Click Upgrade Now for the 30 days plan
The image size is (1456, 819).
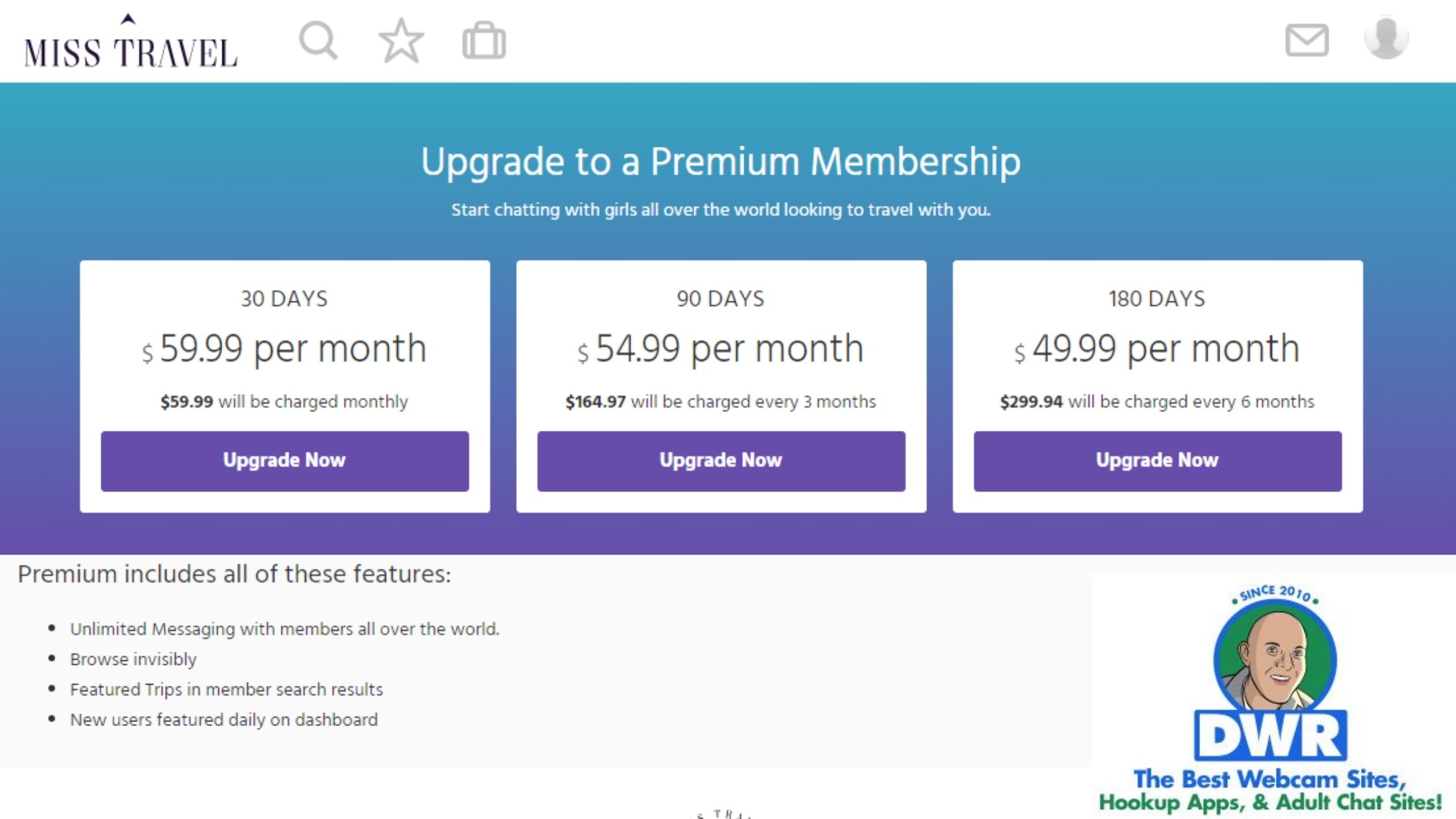click(285, 461)
